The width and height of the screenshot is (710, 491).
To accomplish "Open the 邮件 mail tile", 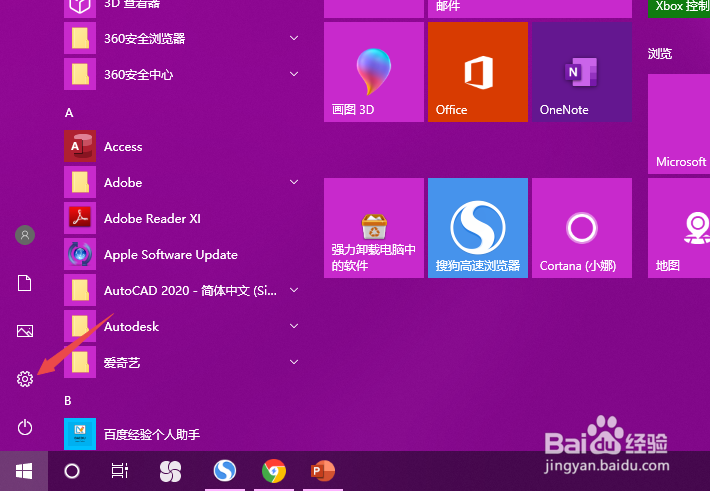I will coord(530,8).
